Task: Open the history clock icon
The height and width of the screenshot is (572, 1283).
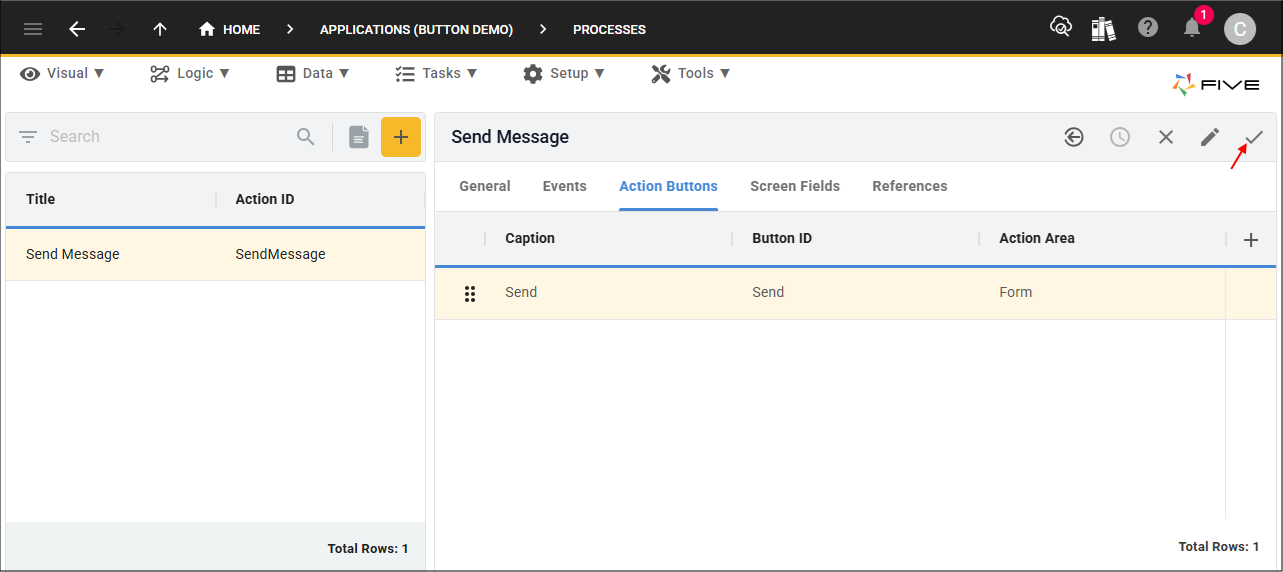Action: pos(1120,137)
